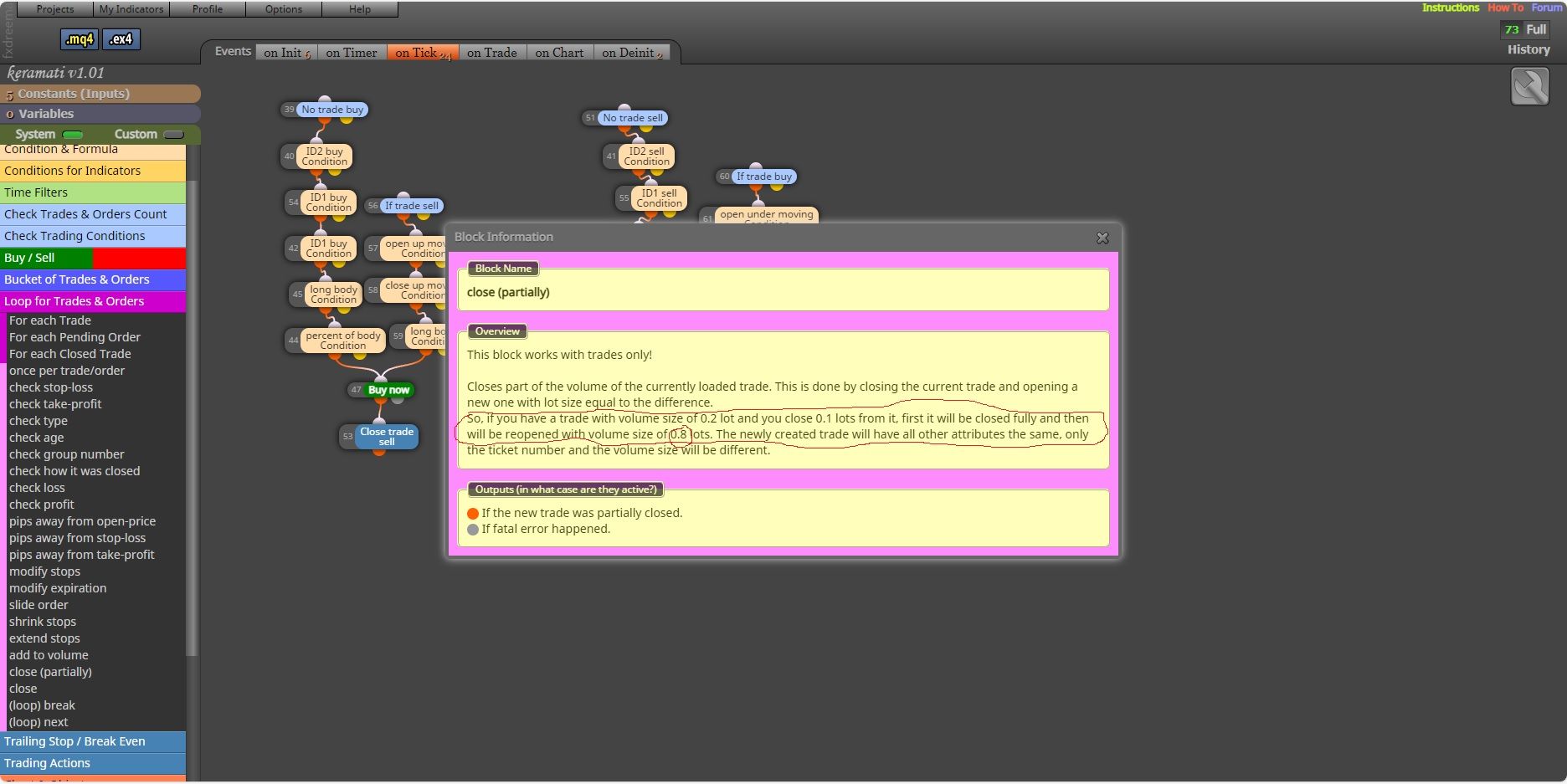Open the Instructions link
The image size is (1567, 784).
(1451, 8)
